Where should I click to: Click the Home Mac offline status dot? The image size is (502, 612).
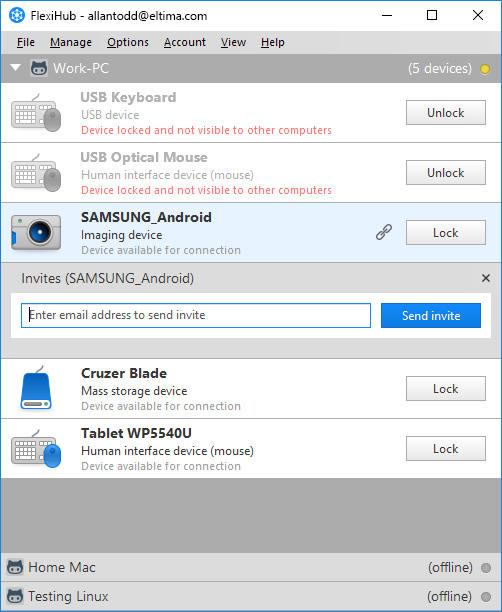pos(486,568)
